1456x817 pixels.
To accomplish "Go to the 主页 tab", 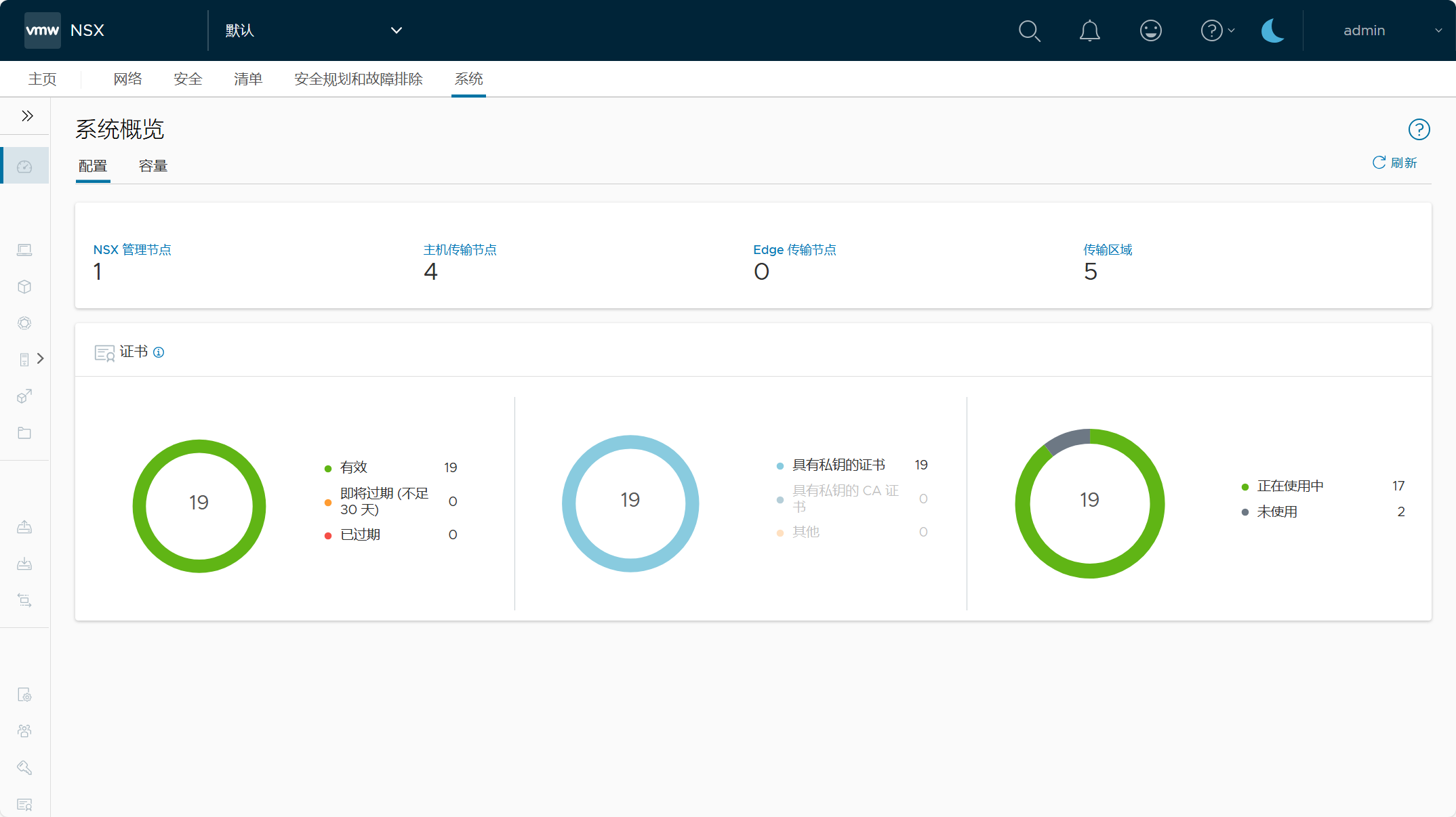I will [x=42, y=79].
